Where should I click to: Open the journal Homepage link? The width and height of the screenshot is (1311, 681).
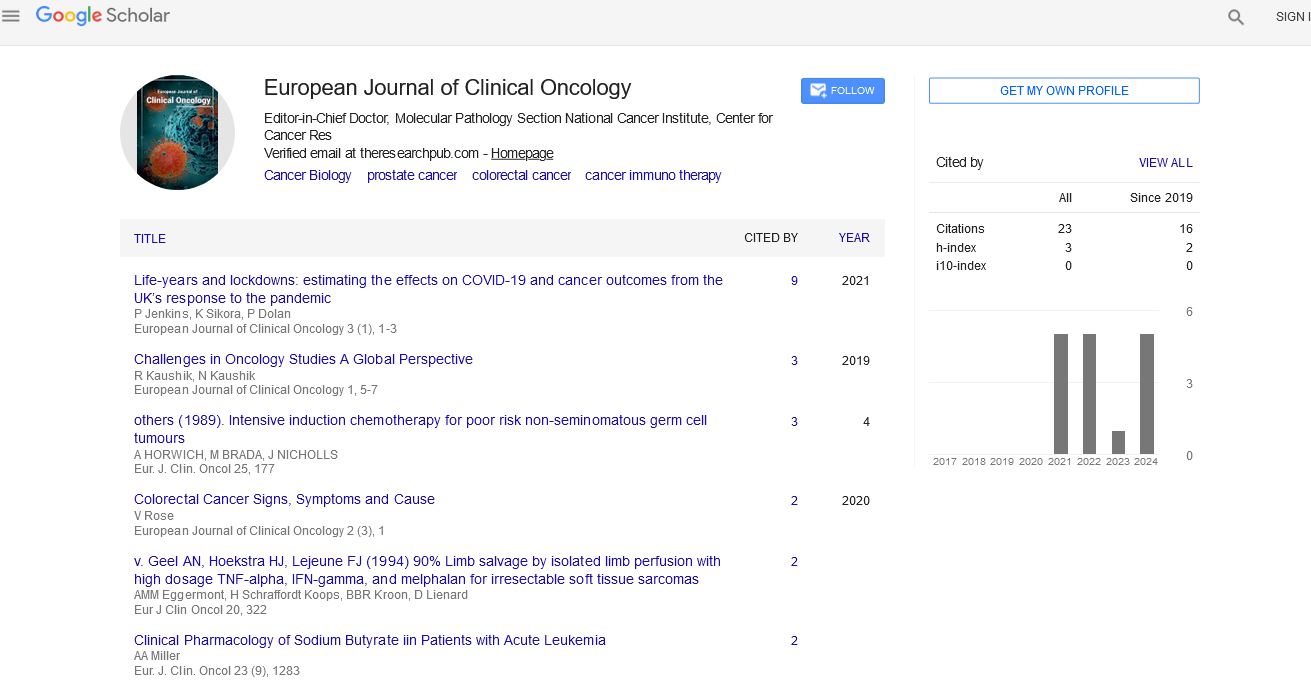tap(521, 153)
